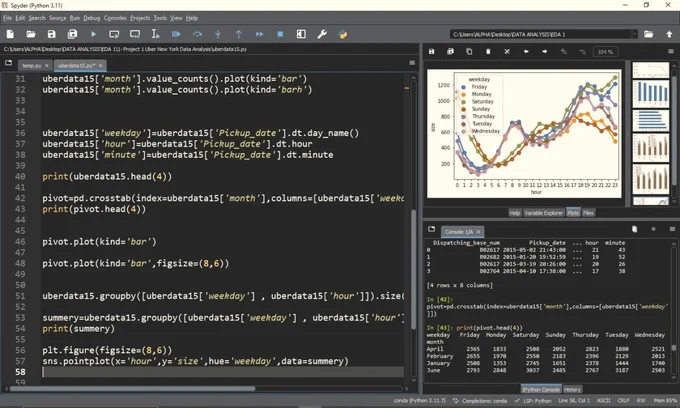The image size is (680, 408).
Task: Switch to the Files pane tab
Action: pyautogui.click(x=588, y=213)
